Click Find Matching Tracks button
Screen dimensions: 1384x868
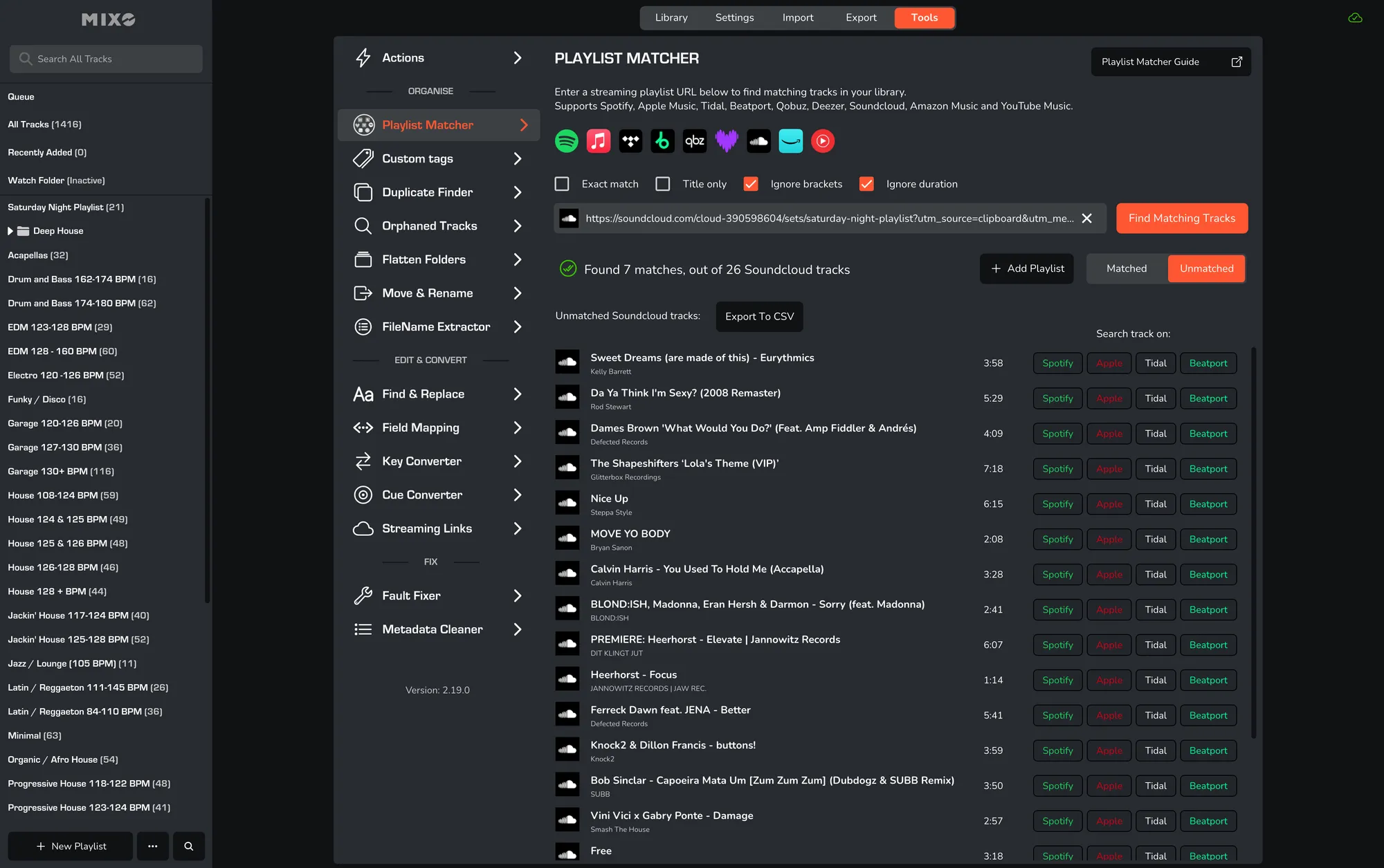(x=1182, y=219)
